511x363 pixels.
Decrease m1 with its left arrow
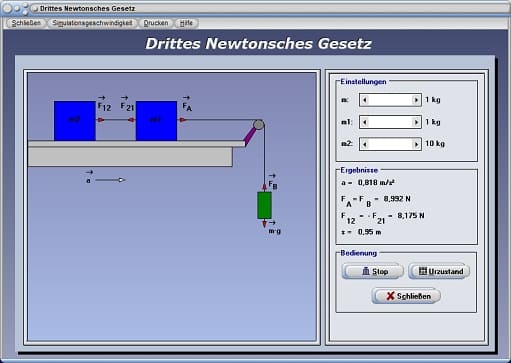coord(365,122)
